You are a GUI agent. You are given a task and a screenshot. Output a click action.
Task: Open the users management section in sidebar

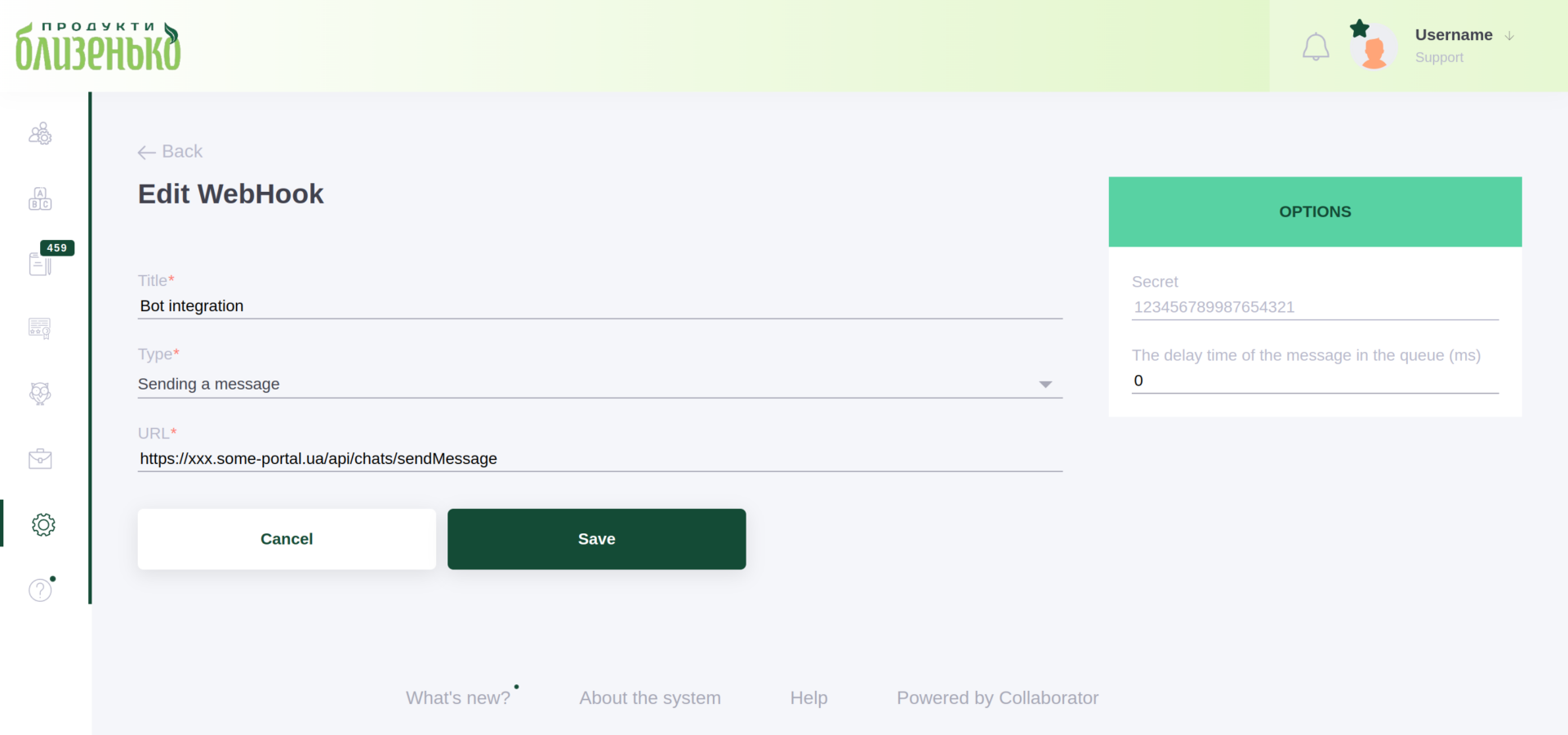tap(41, 132)
